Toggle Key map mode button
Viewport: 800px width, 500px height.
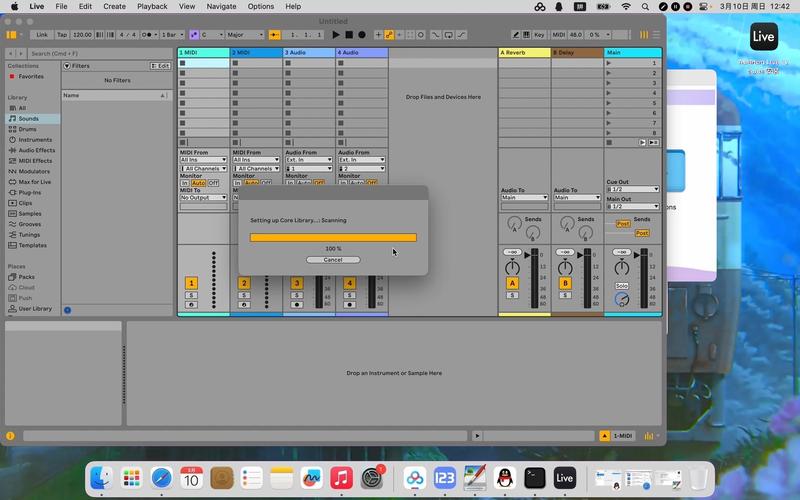[539, 35]
